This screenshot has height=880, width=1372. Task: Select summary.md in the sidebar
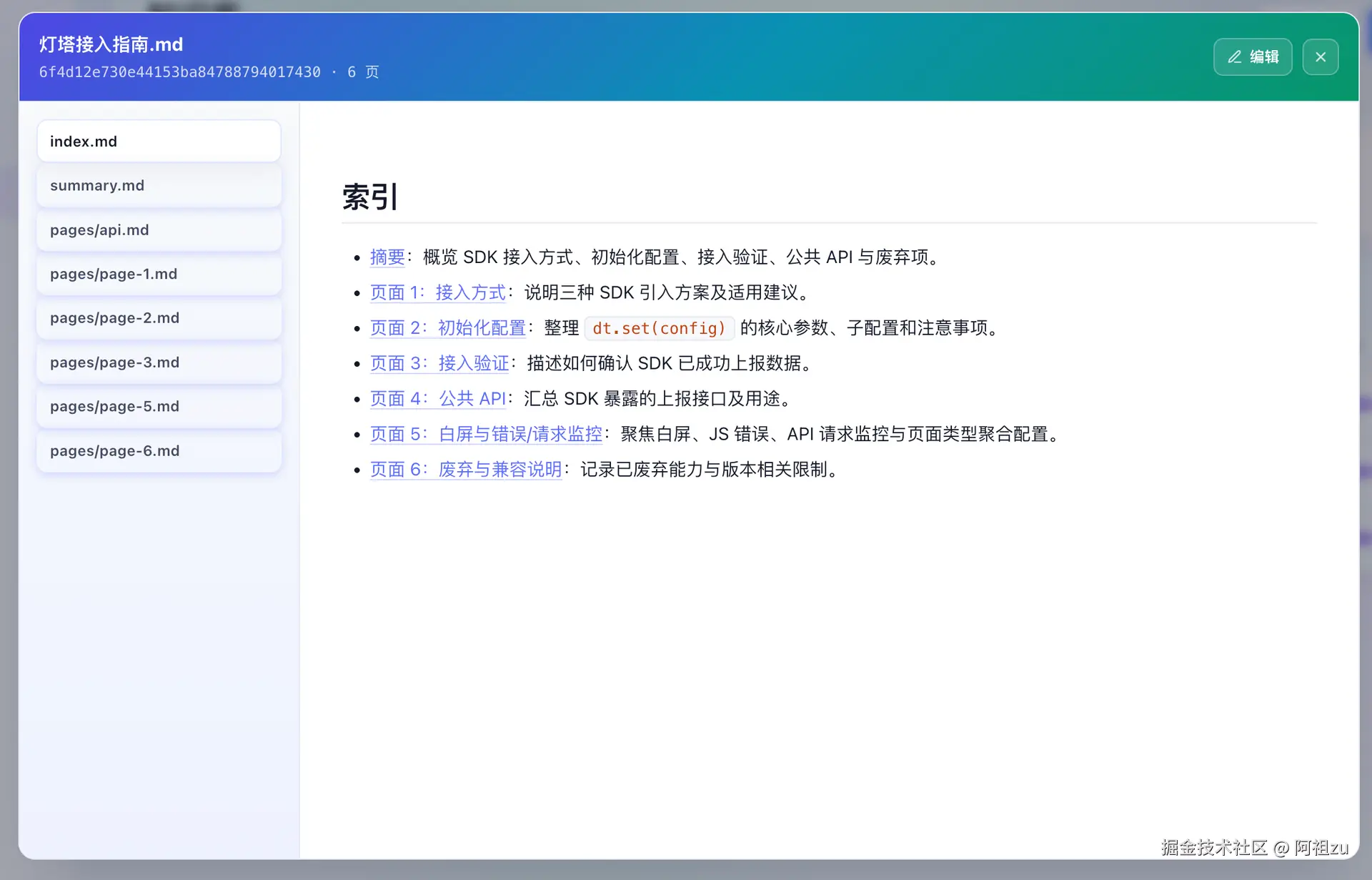tap(159, 185)
